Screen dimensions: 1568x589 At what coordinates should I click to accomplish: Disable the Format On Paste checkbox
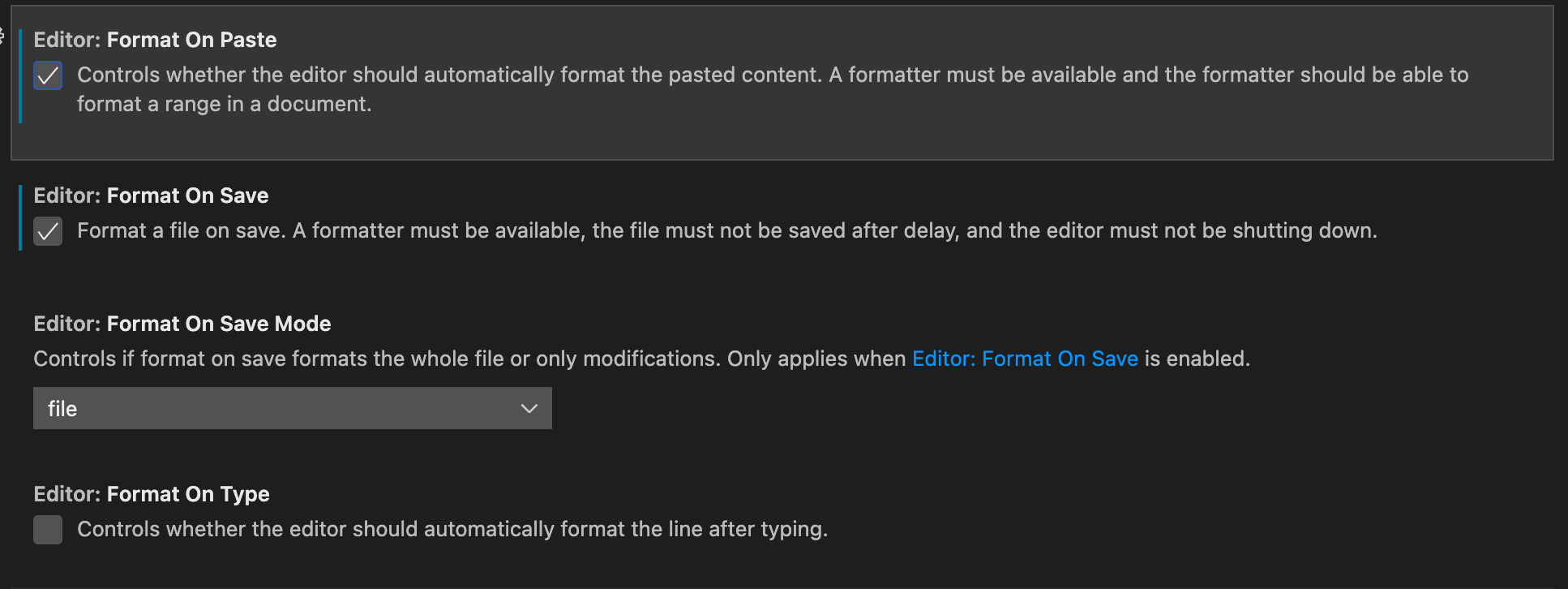click(48, 75)
